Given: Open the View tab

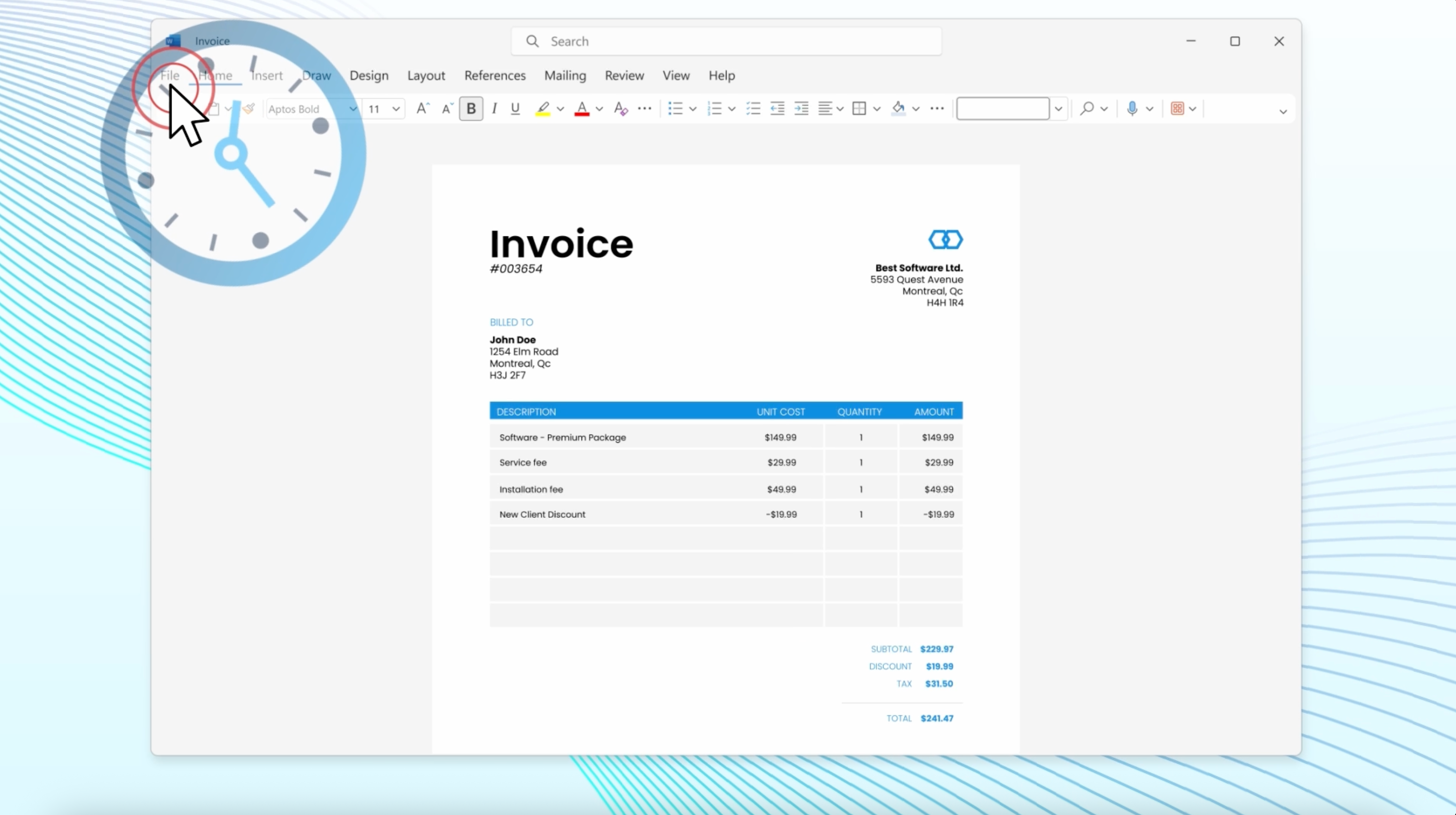Looking at the screenshot, I should (x=676, y=75).
